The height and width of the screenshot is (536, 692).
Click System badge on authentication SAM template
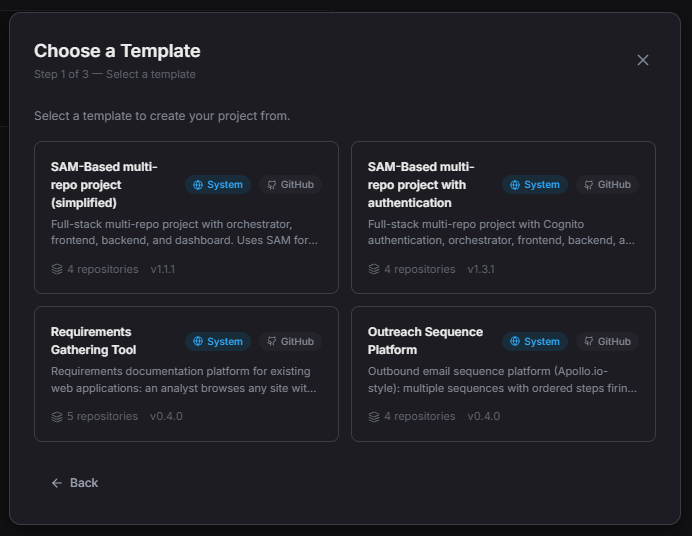[x=535, y=185]
